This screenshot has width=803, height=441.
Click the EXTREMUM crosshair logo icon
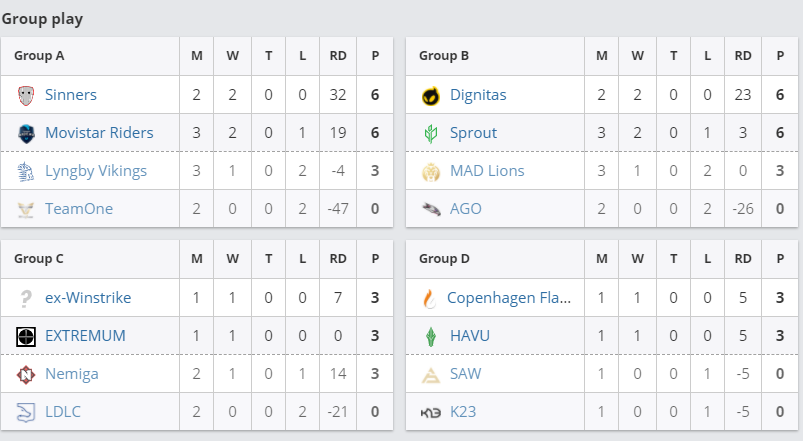[26, 335]
